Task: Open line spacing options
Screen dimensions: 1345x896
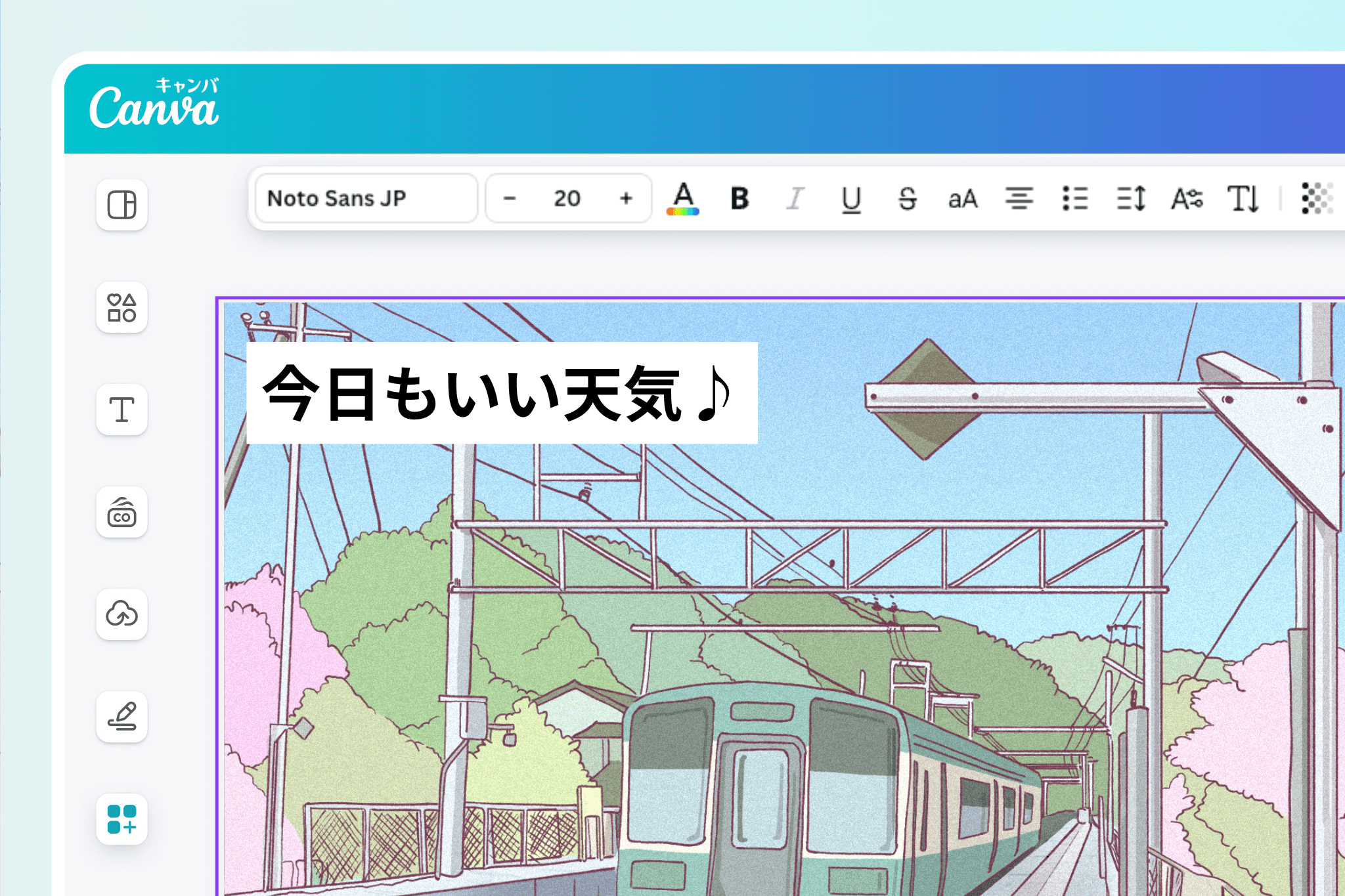Action: (x=1132, y=198)
